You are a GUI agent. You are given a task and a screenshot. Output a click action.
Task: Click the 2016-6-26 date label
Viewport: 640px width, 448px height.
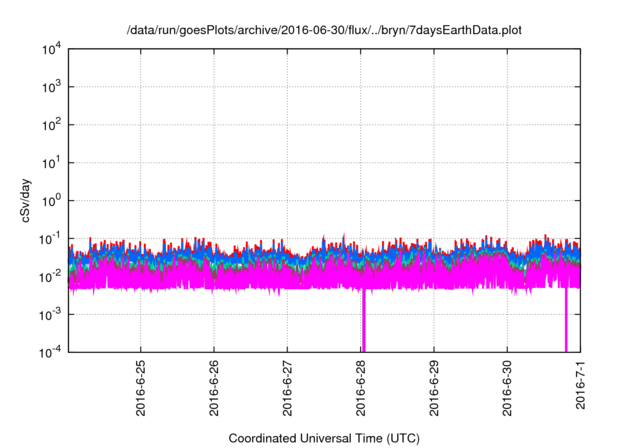click(x=214, y=388)
